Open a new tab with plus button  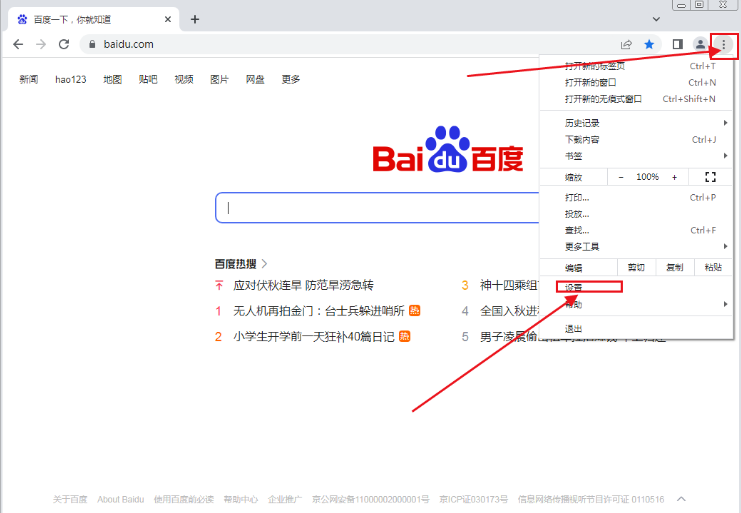tap(195, 19)
